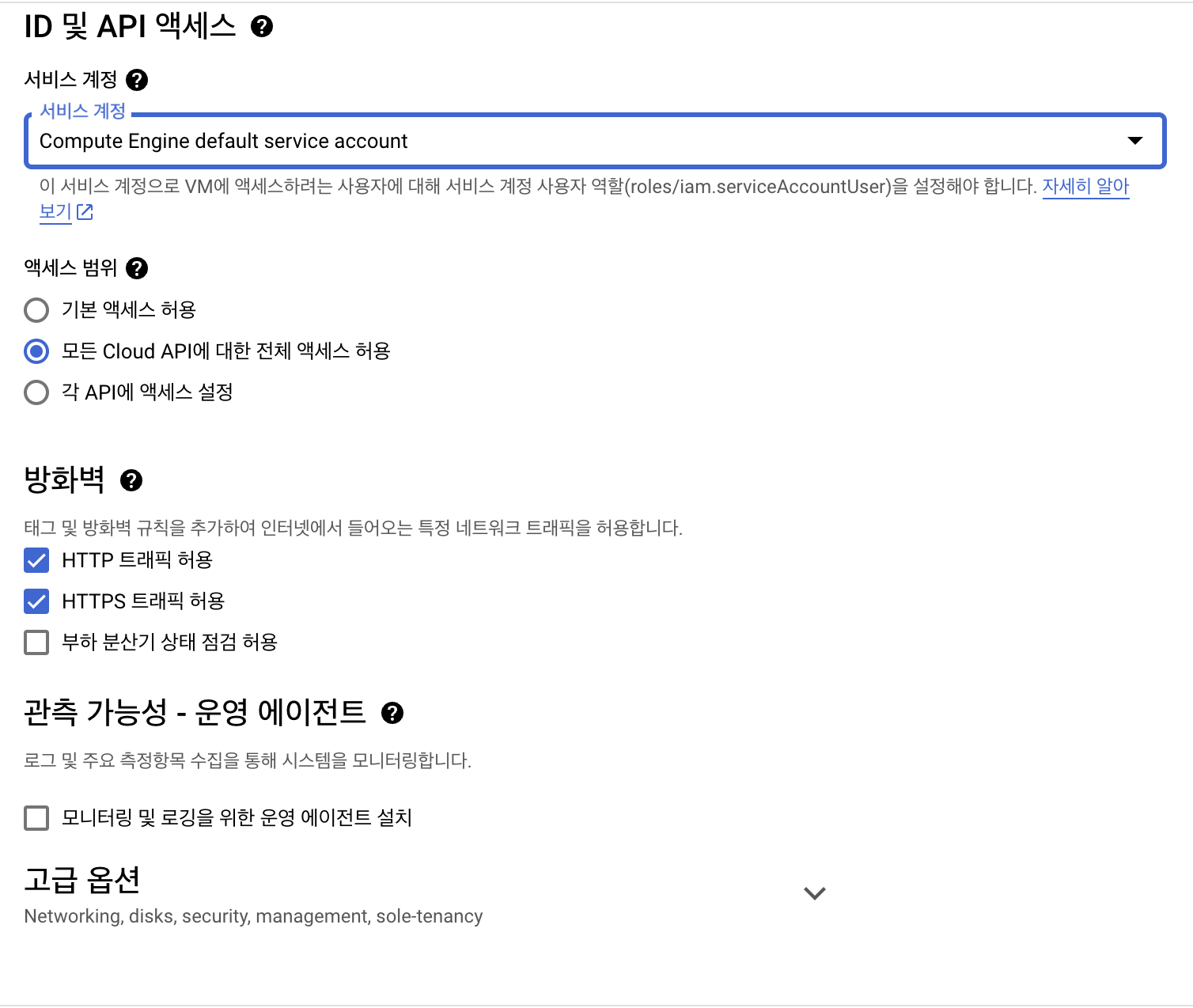Open the 서비스 계정 dropdown arrow
Image resolution: width=1193 pixels, height=1008 pixels.
(x=1135, y=141)
